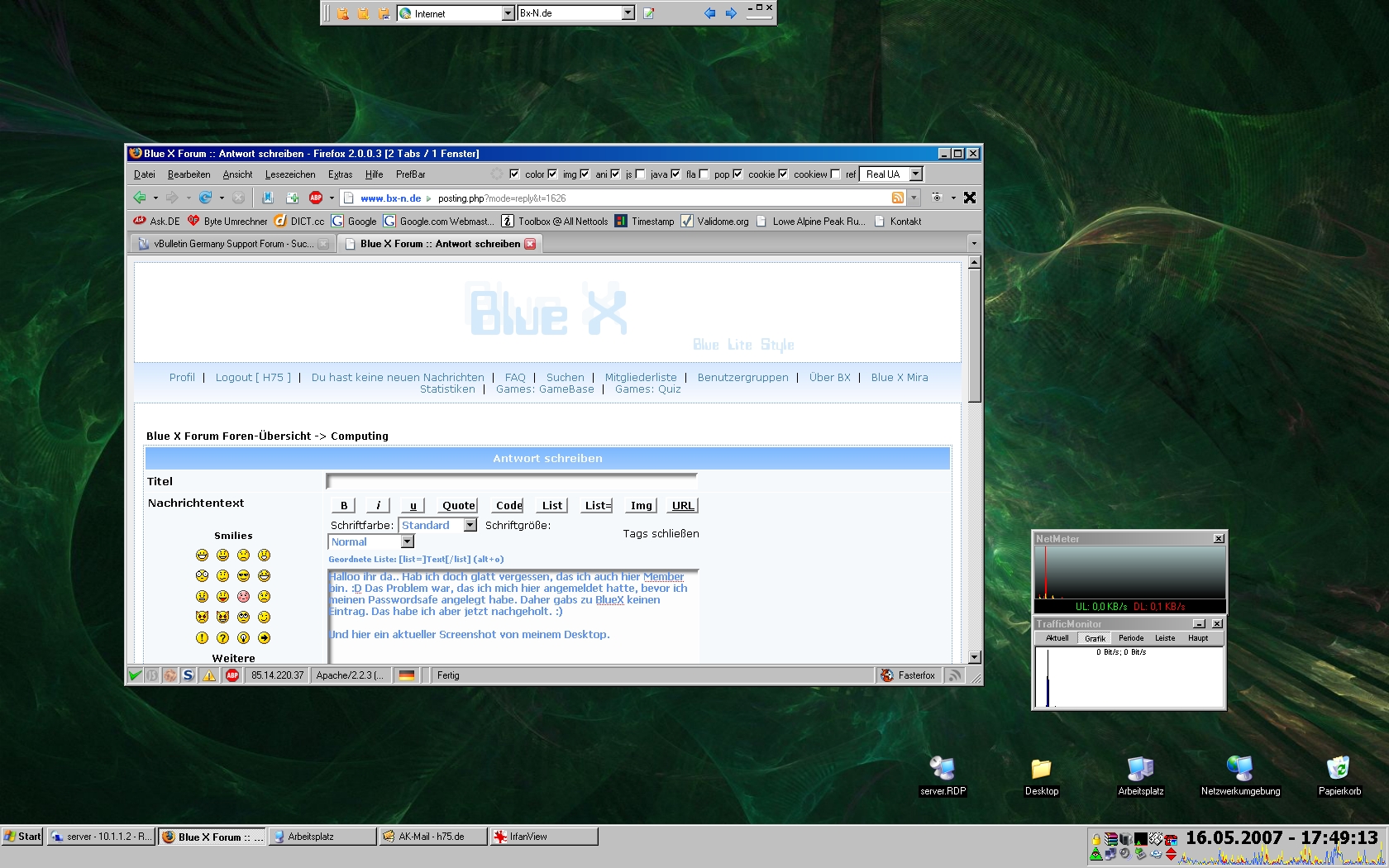Open the Normal font size dropdown

(x=407, y=541)
